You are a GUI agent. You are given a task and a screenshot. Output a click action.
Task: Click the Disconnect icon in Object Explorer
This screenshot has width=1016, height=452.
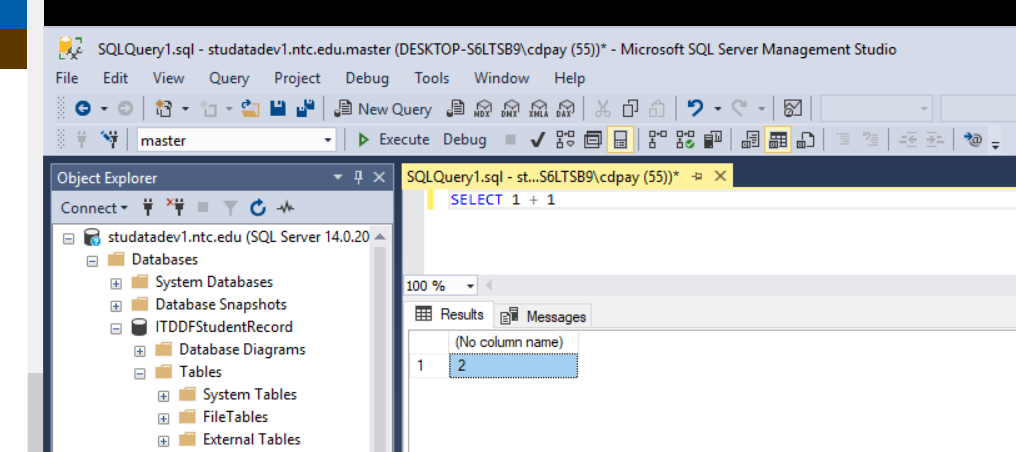pyautogui.click(x=176, y=207)
